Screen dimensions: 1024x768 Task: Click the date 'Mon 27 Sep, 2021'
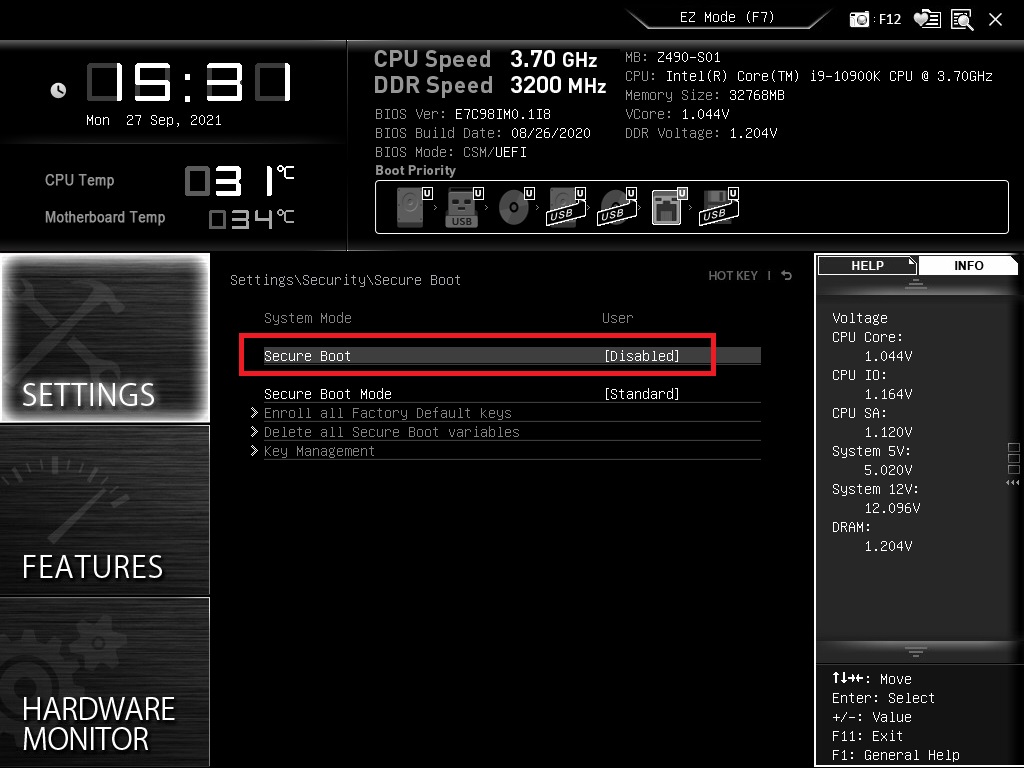[x=153, y=120]
